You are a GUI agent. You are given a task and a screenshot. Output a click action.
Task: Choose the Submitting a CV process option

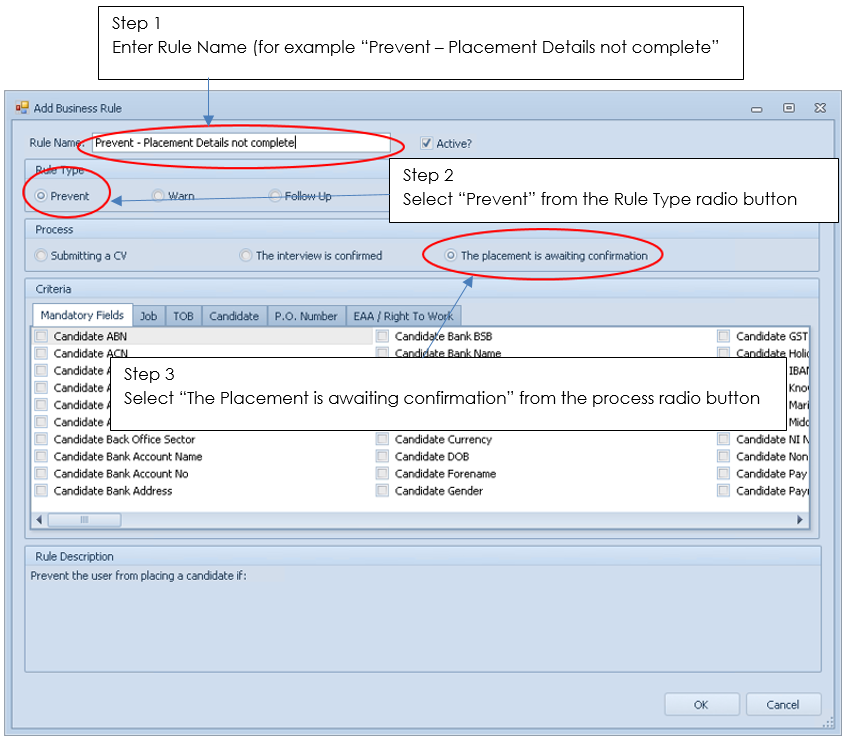point(41,256)
